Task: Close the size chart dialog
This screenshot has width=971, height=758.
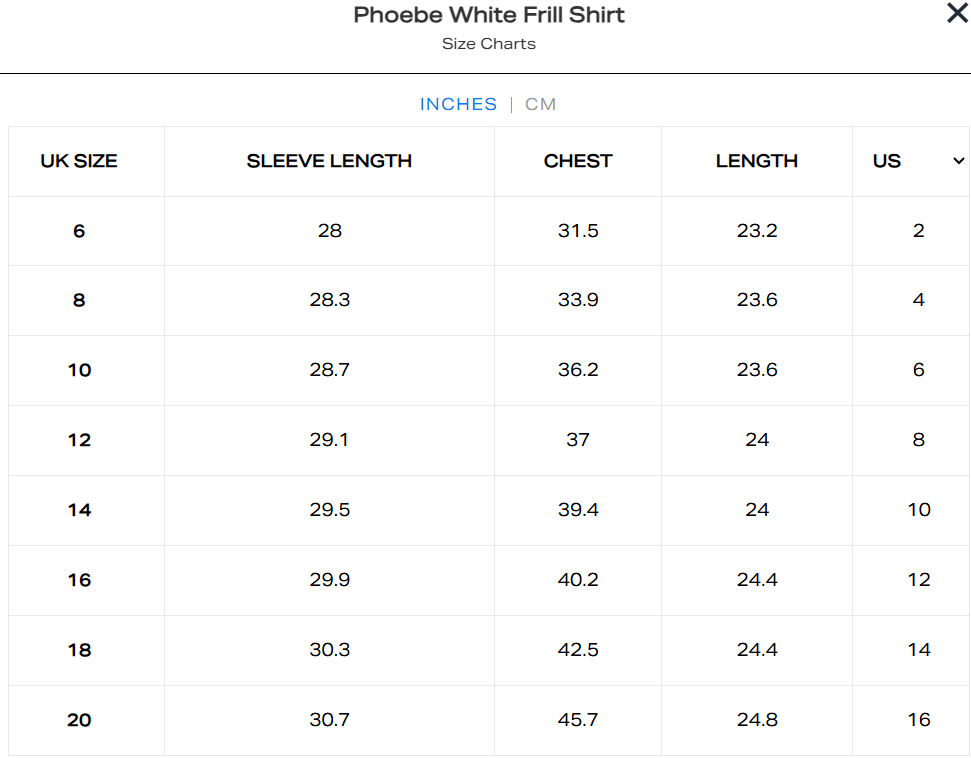Action: pos(957,14)
